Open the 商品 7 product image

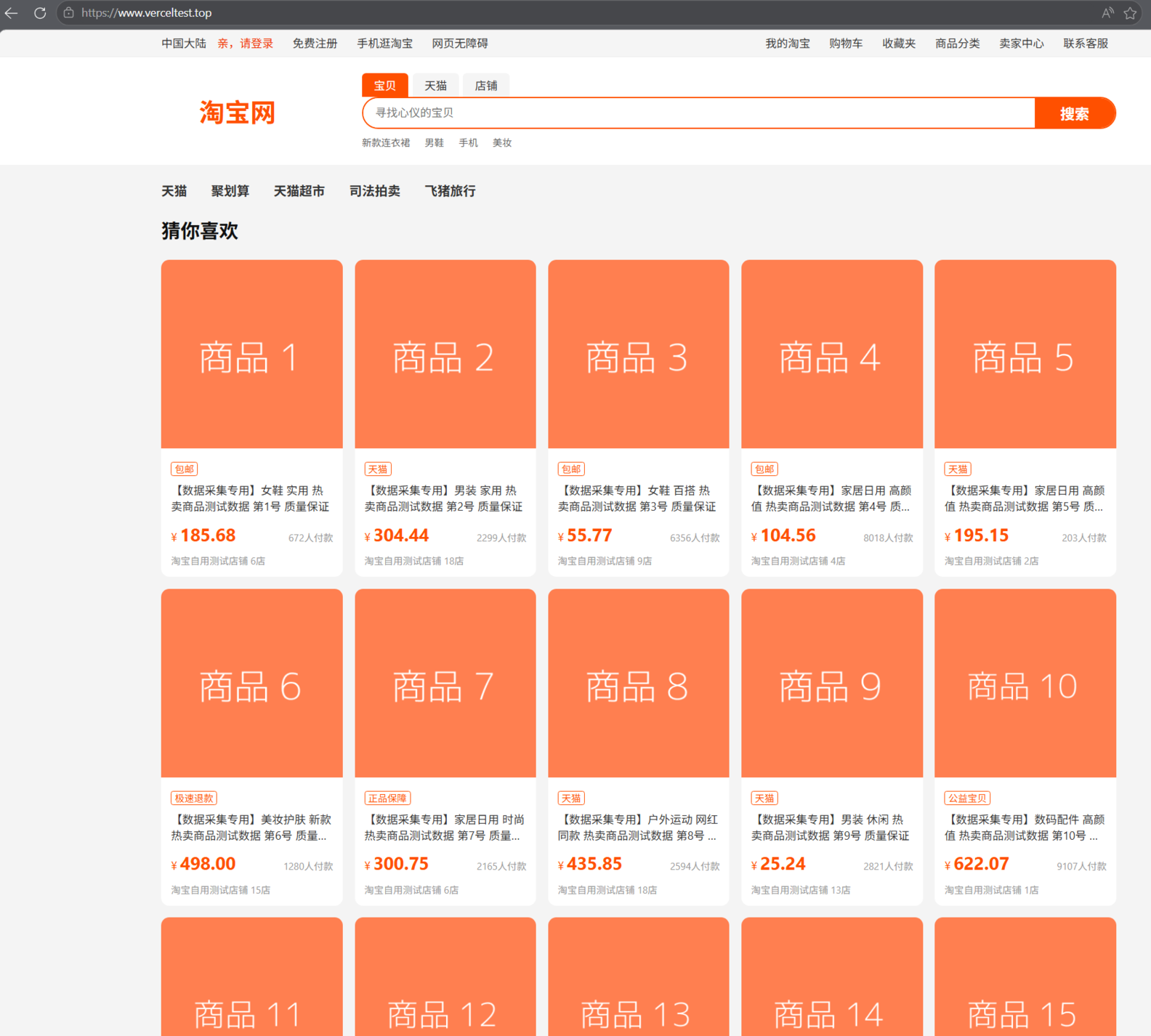pyautogui.click(x=445, y=683)
